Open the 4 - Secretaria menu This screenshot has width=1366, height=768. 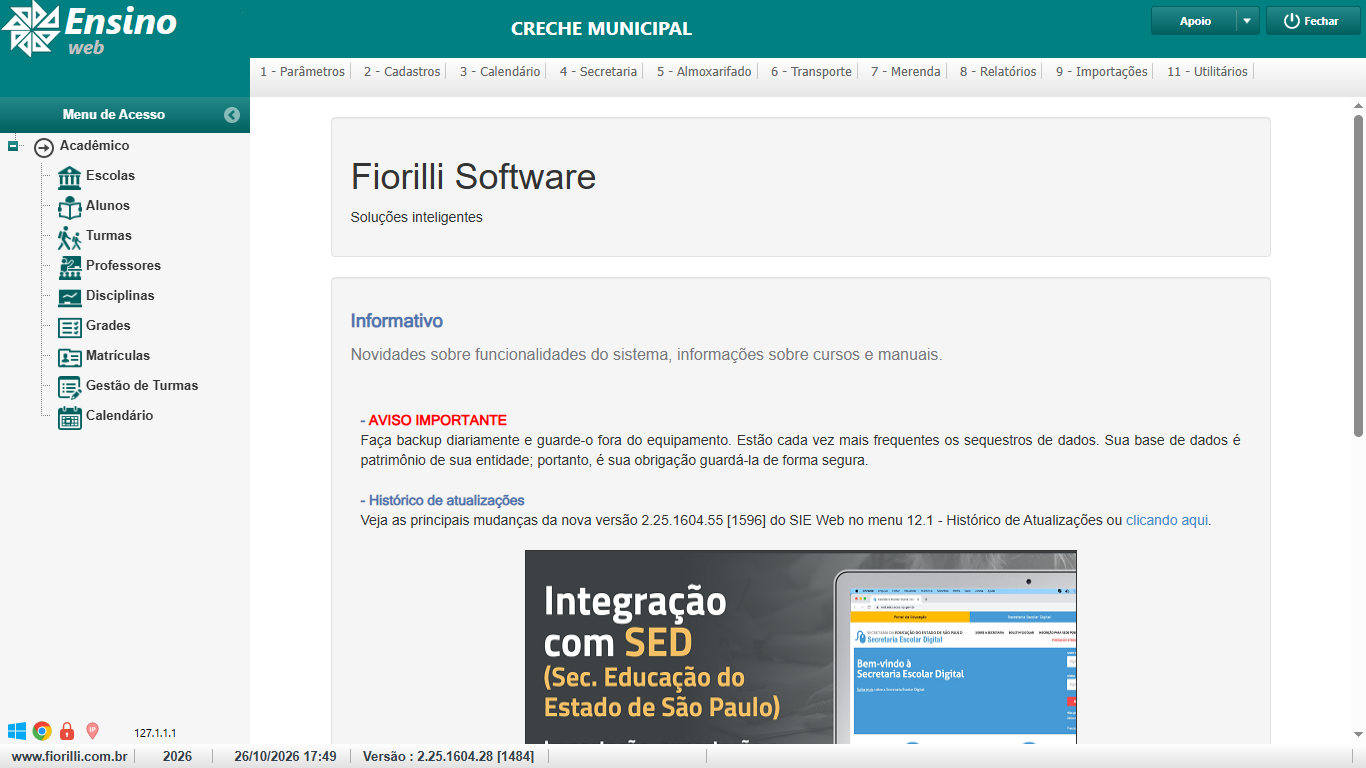coord(598,72)
